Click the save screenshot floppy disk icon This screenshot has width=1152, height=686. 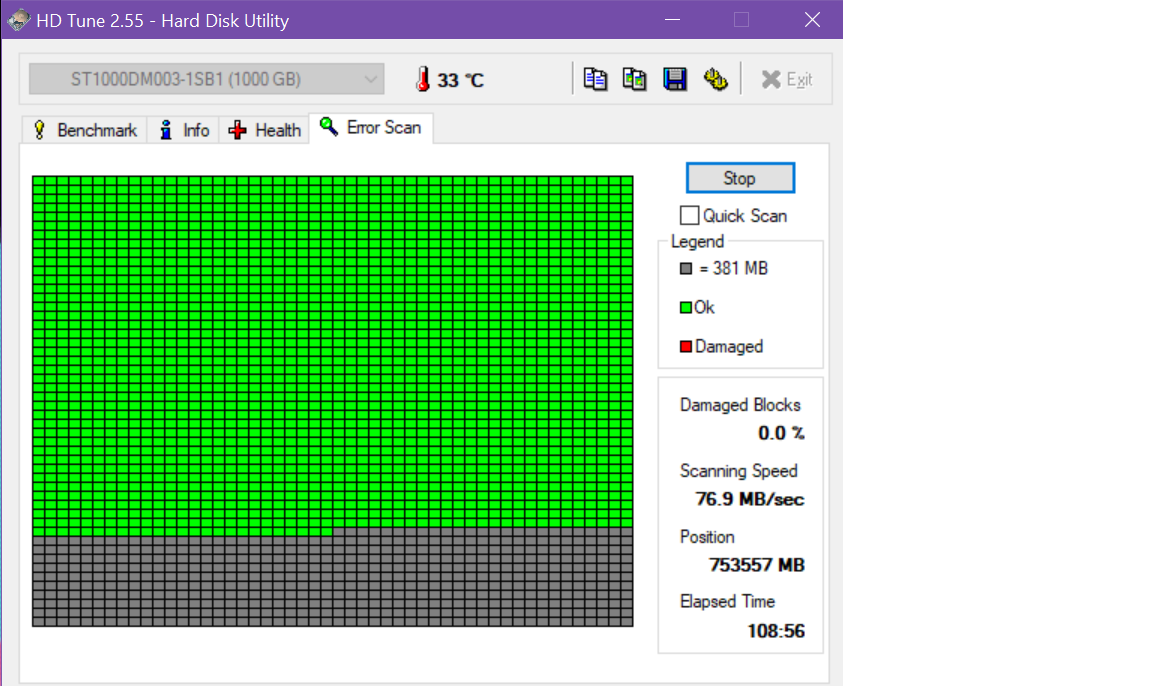coord(674,79)
